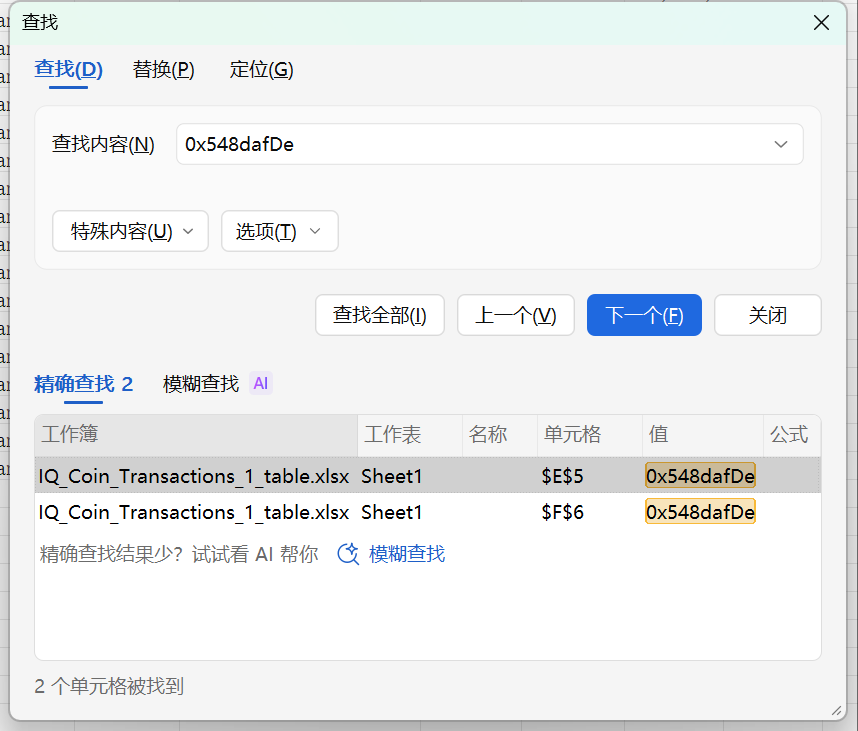Click the AI badge beside 模糊查找 tab
The image size is (858, 731).
coord(261,383)
